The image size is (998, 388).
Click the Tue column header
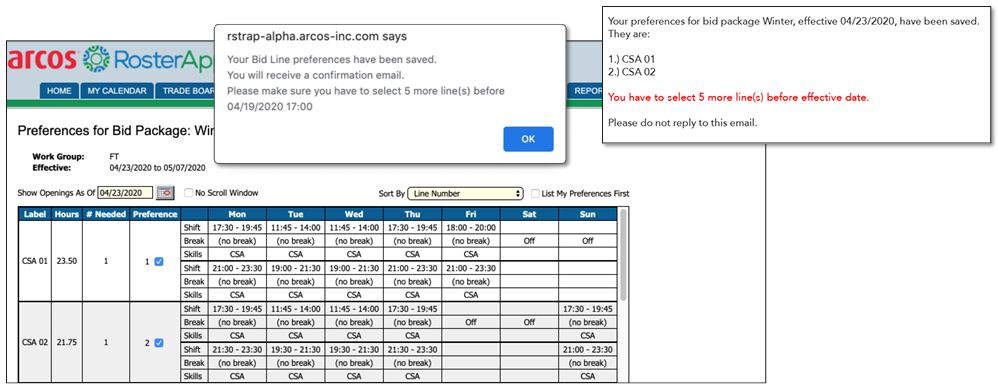[x=296, y=214]
